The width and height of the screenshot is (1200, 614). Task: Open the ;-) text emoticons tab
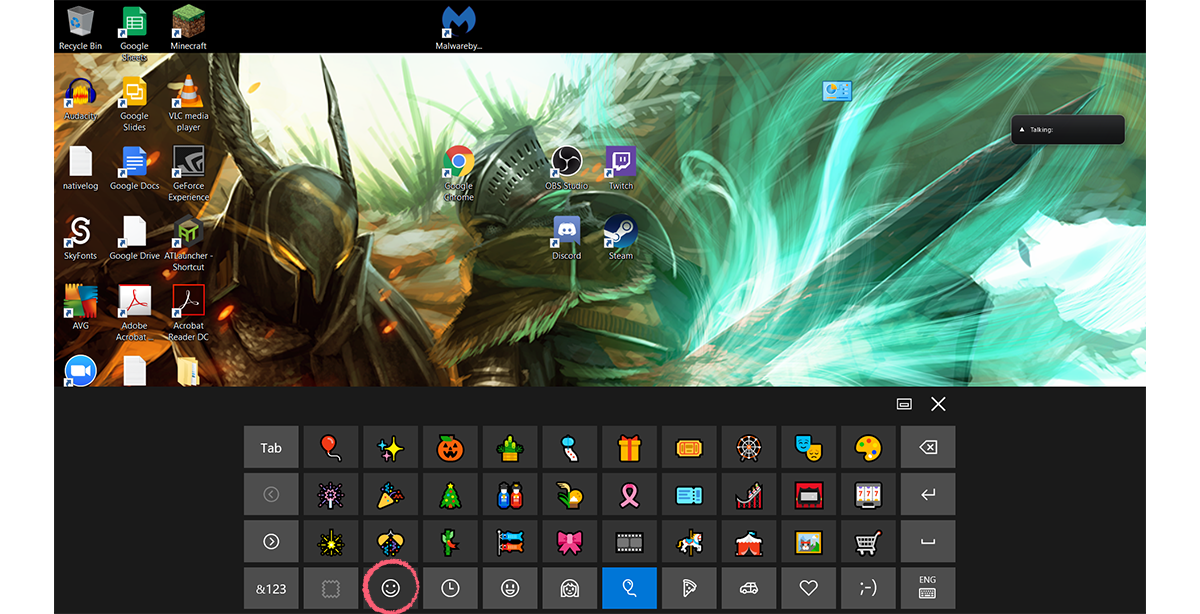click(869, 588)
